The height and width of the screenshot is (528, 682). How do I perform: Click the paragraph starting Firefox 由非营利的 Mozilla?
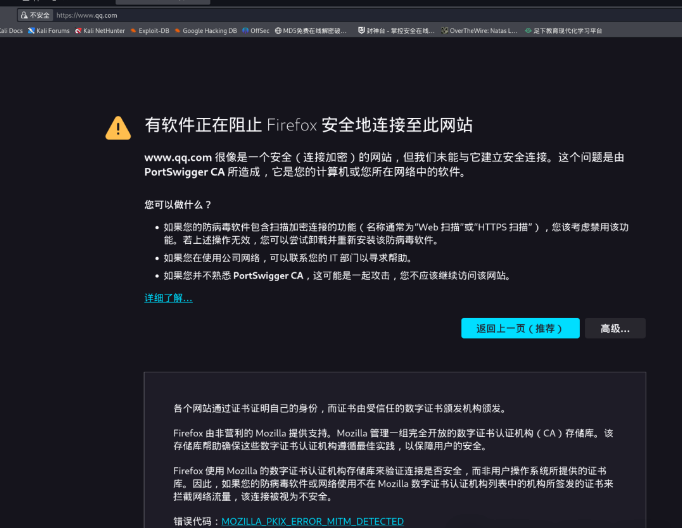(393, 440)
